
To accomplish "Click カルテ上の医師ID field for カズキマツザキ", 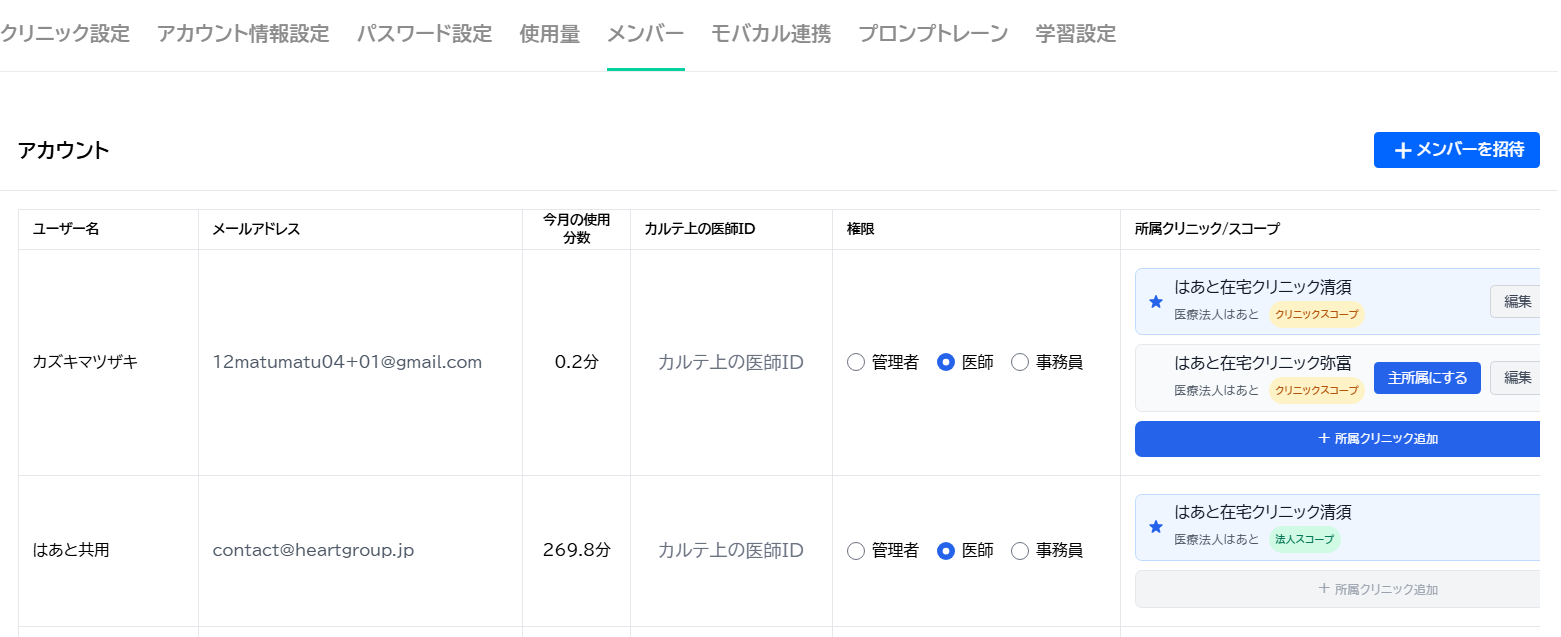I will coord(731,362).
